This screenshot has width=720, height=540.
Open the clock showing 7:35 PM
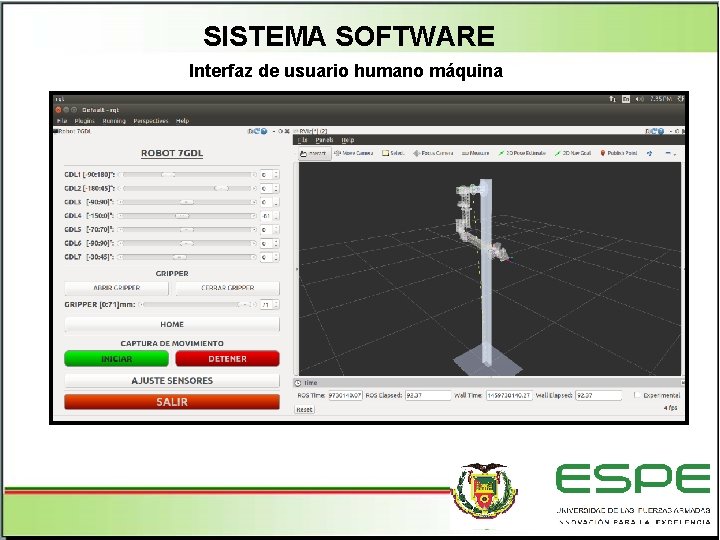[x=661, y=99]
